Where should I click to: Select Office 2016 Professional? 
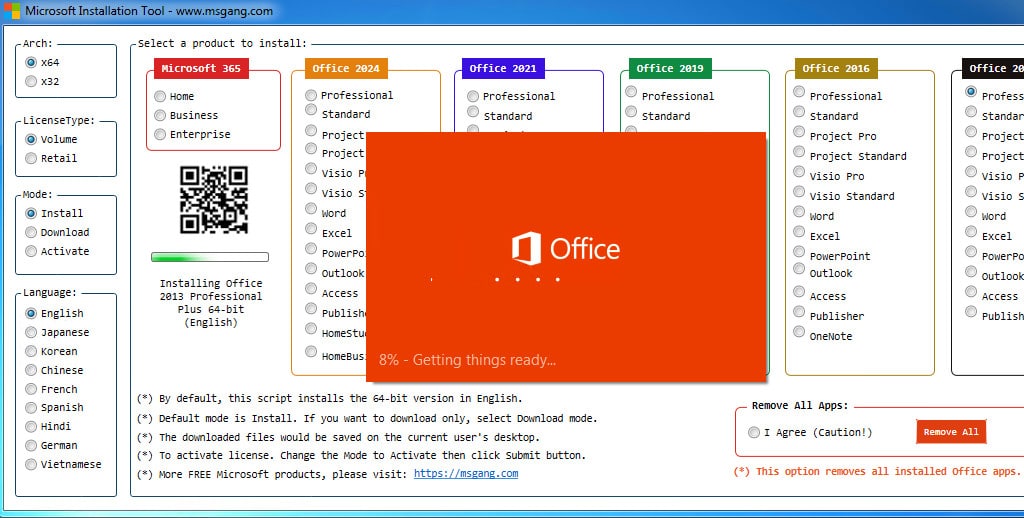pos(799,91)
